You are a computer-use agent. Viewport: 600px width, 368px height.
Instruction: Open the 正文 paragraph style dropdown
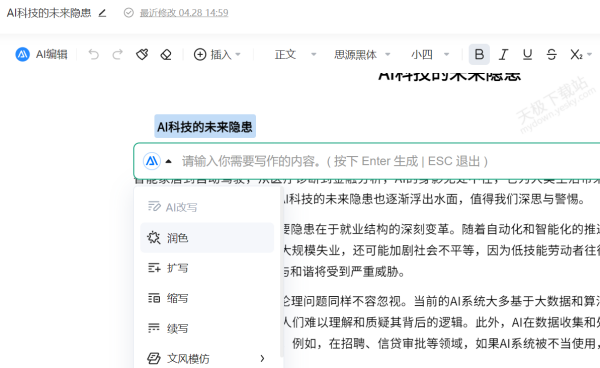tap(295, 54)
